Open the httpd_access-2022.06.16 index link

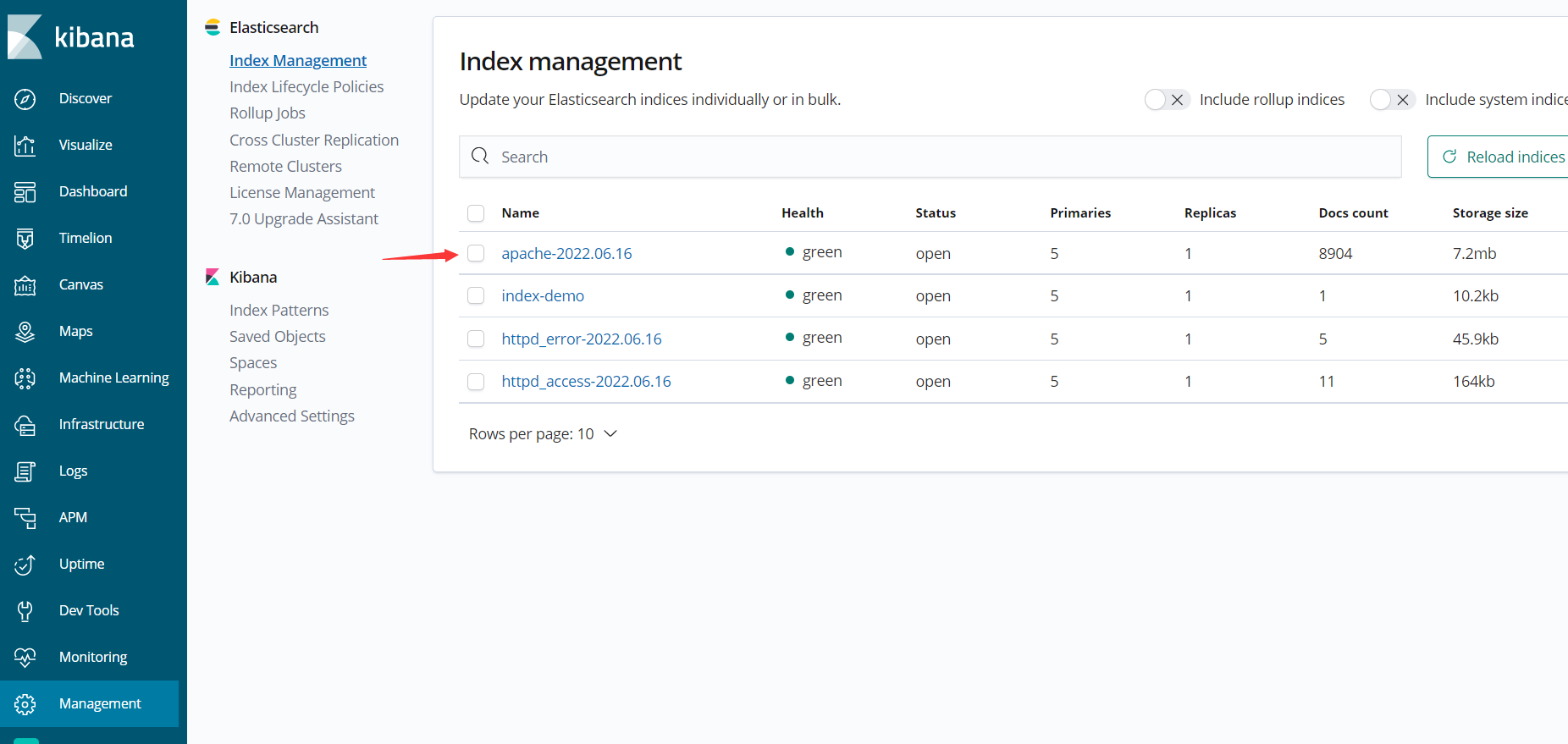(x=586, y=382)
